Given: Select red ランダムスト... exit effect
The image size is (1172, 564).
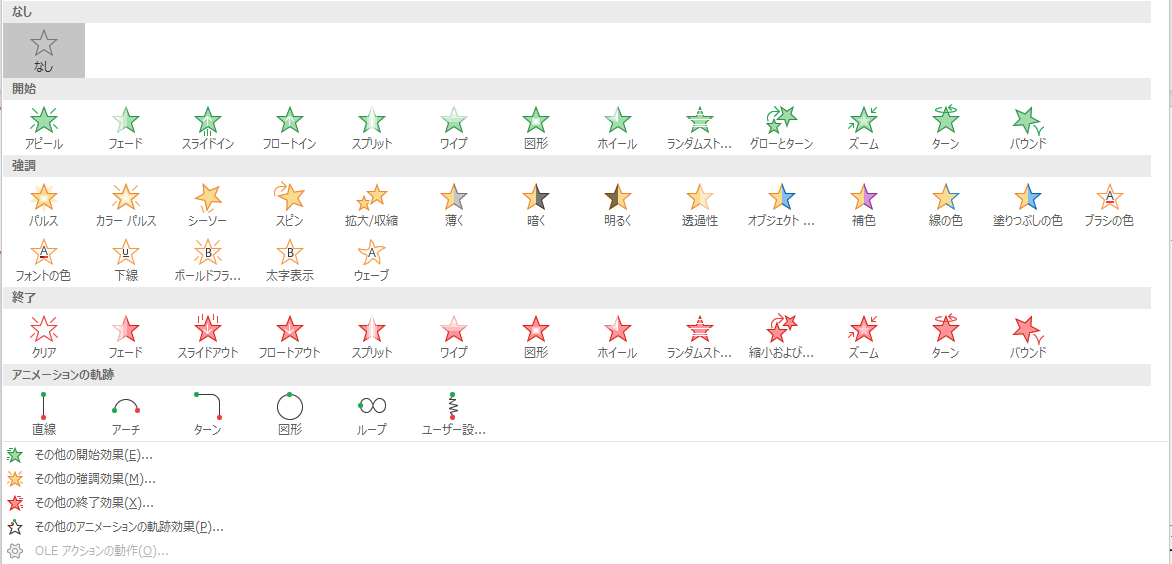Looking at the screenshot, I should click(x=700, y=337).
